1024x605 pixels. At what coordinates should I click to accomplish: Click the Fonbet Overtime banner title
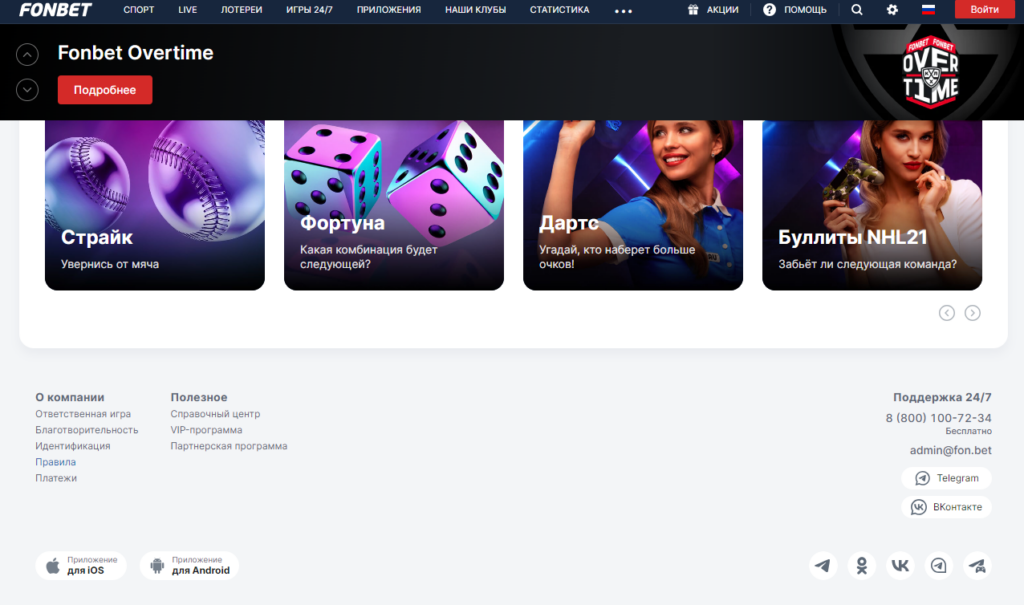click(x=135, y=53)
